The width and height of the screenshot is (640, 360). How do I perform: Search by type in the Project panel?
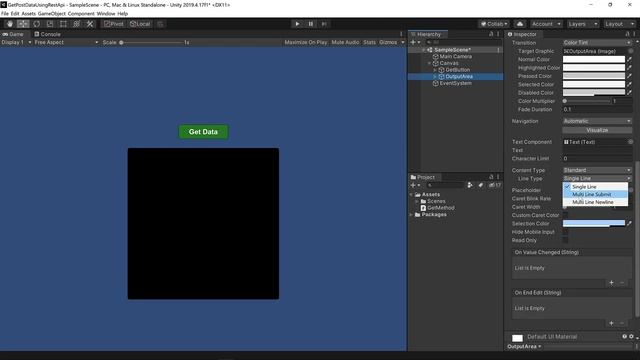tap(470, 185)
